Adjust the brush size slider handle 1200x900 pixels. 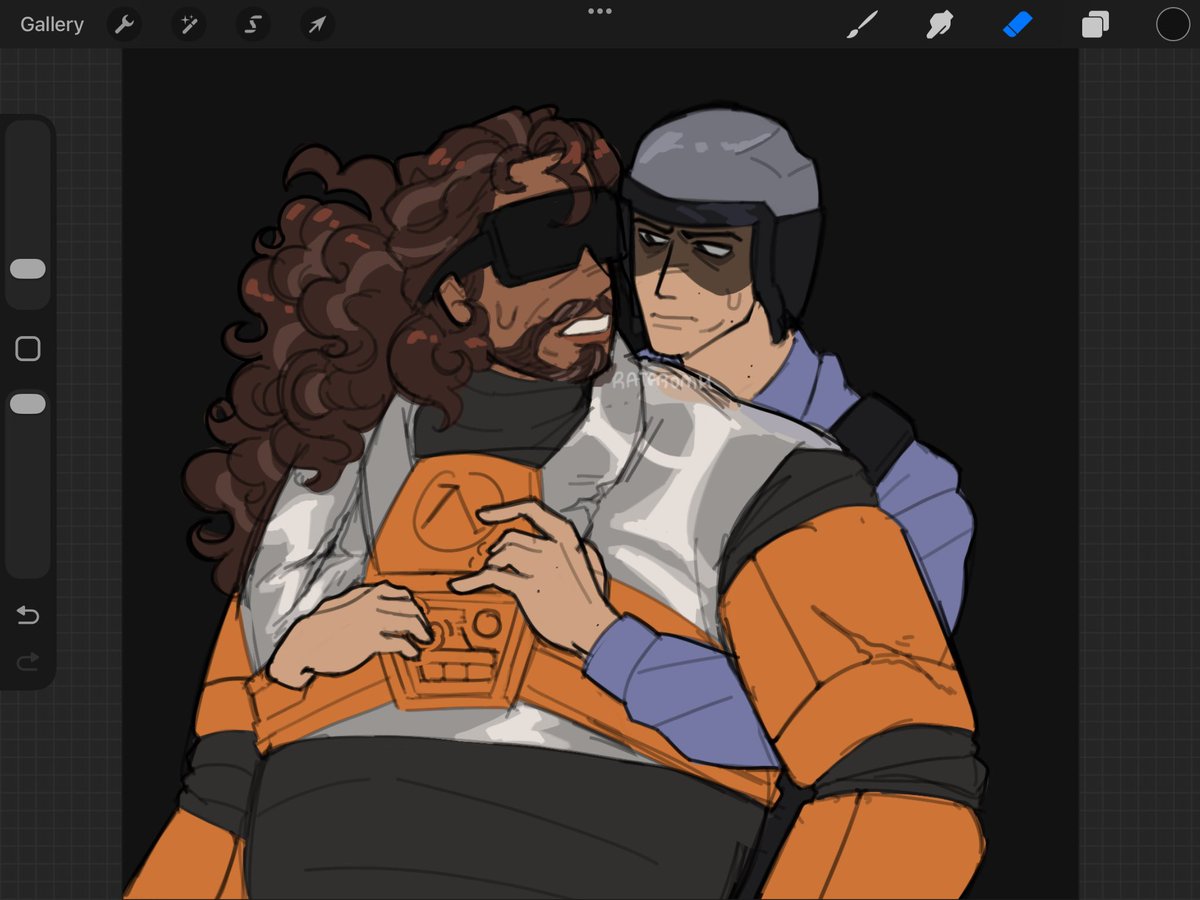point(28,269)
